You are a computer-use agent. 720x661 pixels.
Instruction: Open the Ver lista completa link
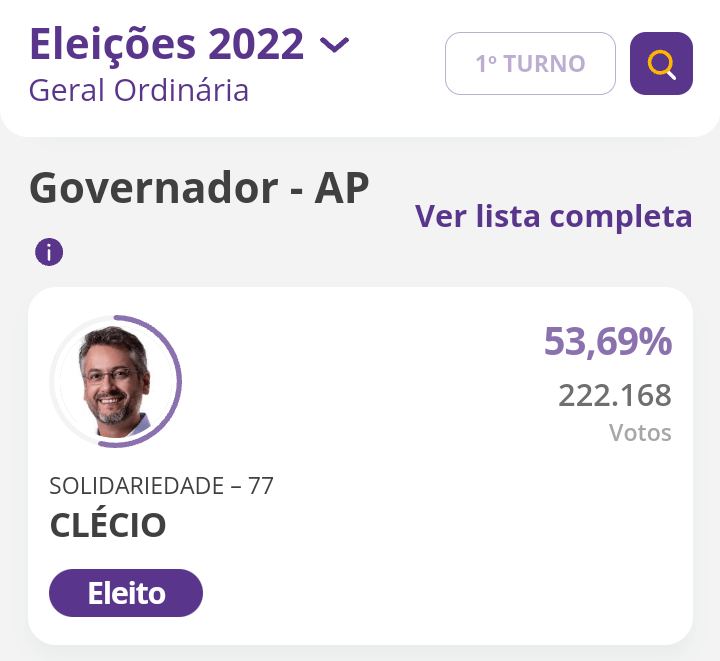tap(553, 216)
